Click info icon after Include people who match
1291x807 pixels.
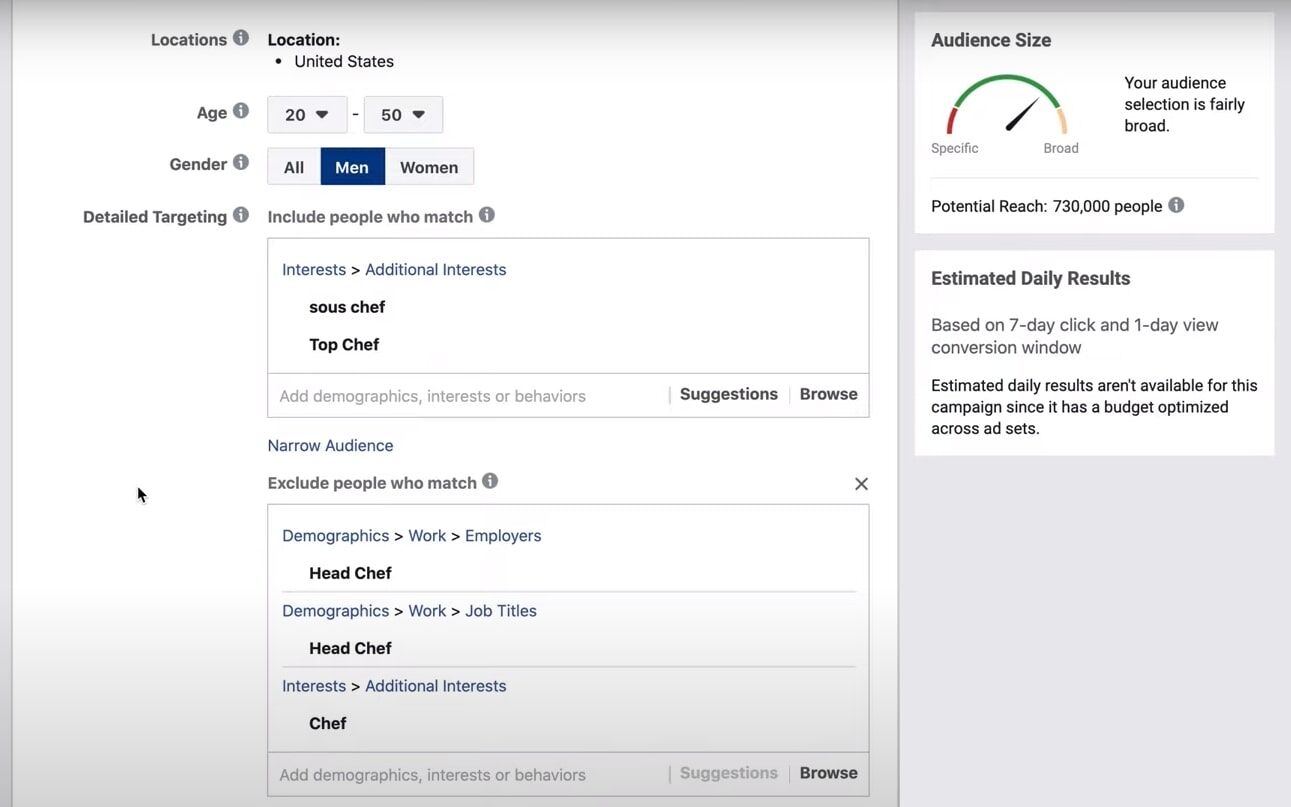[x=487, y=214]
